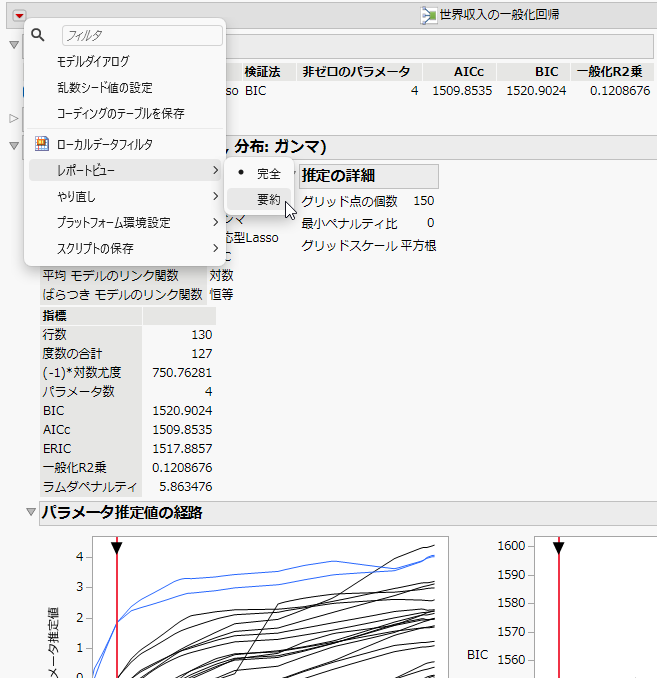Collapse the top outline disclosure triangle
This screenshot has height=678, width=657.
14,45
